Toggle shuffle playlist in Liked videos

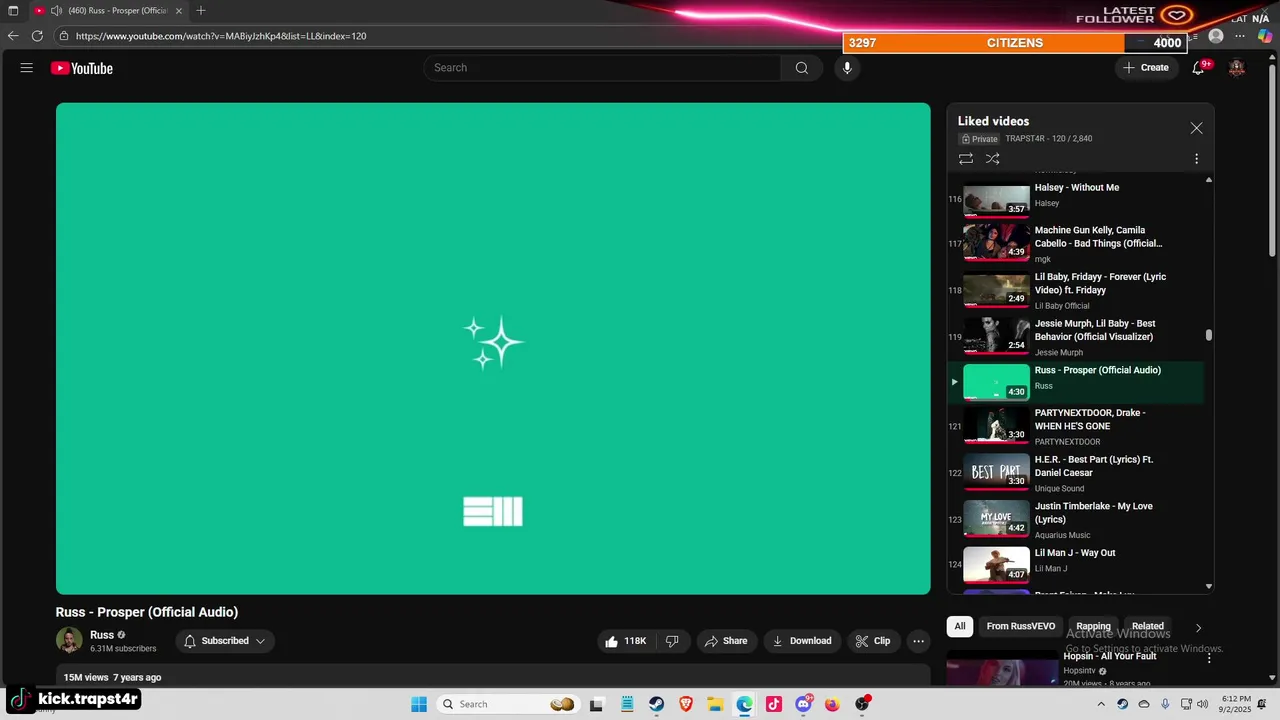(993, 159)
